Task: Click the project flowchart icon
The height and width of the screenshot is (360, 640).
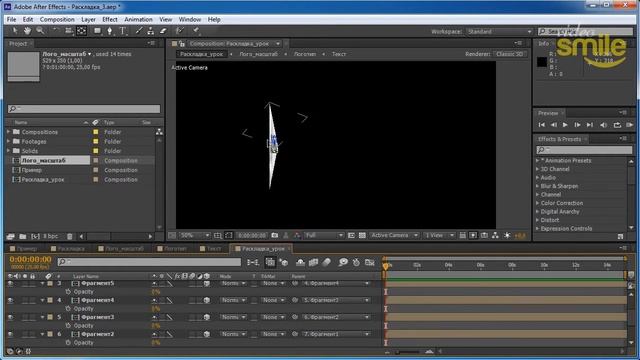Action: pos(159,131)
